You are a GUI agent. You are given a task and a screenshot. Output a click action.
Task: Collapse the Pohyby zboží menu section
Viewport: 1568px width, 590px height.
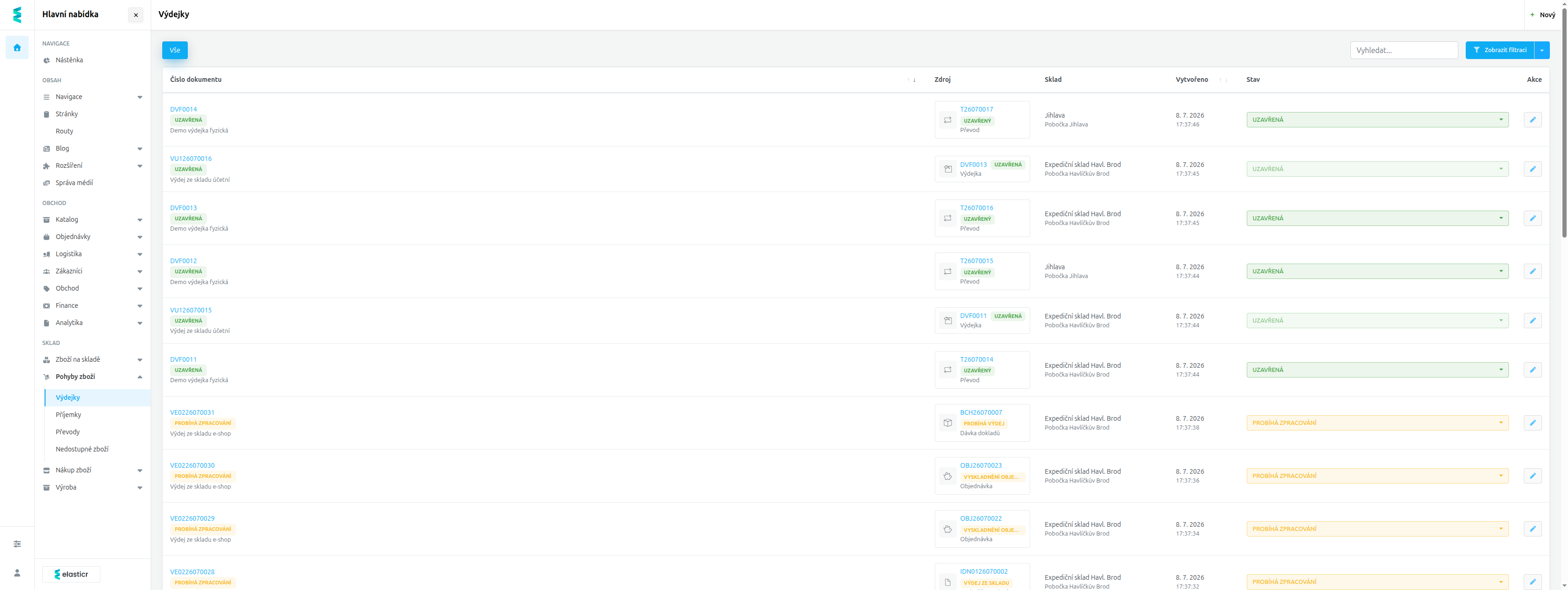(139, 377)
